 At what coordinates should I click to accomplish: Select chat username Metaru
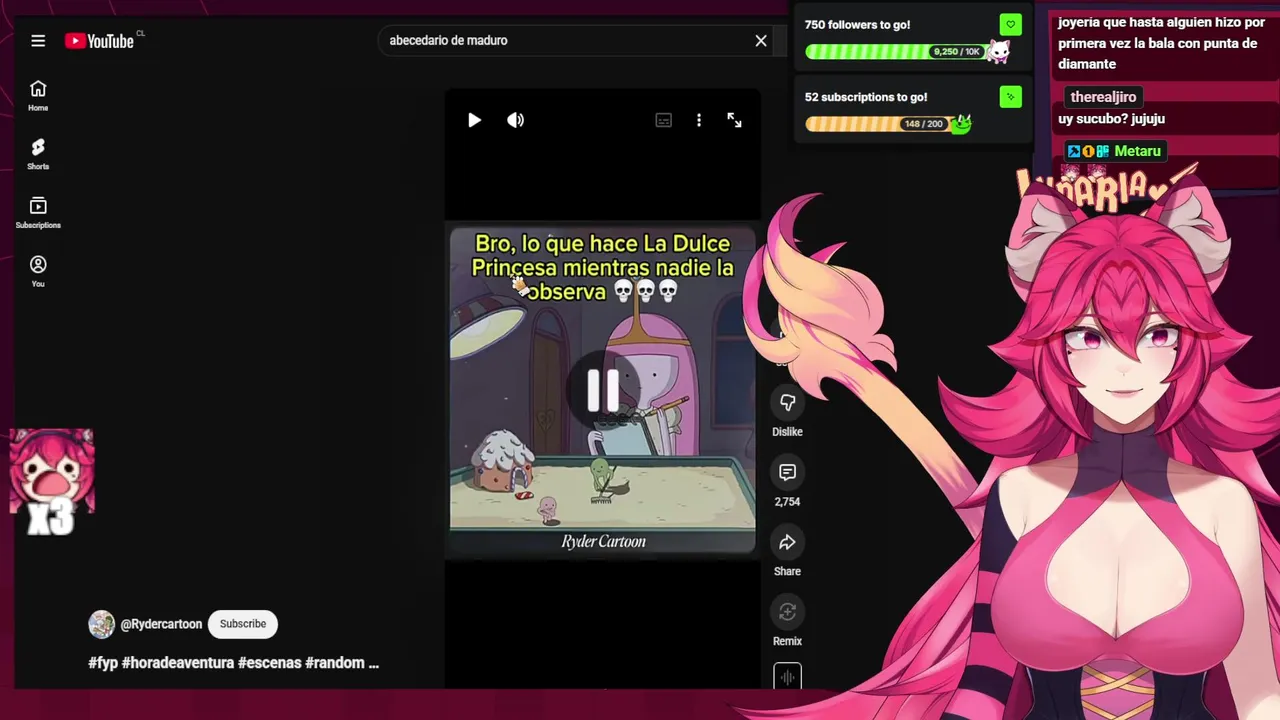point(1137,151)
